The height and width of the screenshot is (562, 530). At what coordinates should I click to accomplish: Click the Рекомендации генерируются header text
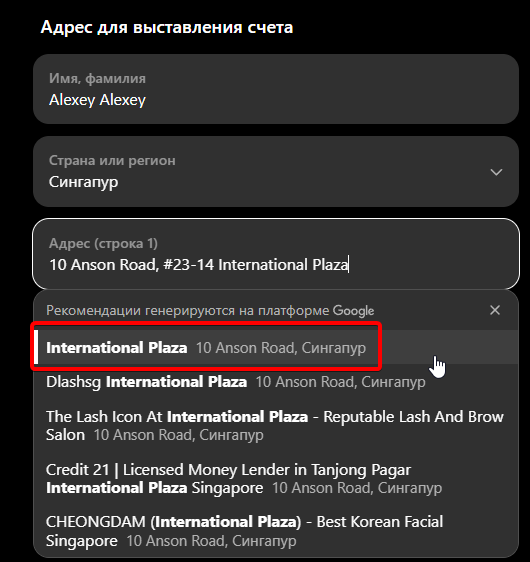pyautogui.click(x=210, y=310)
